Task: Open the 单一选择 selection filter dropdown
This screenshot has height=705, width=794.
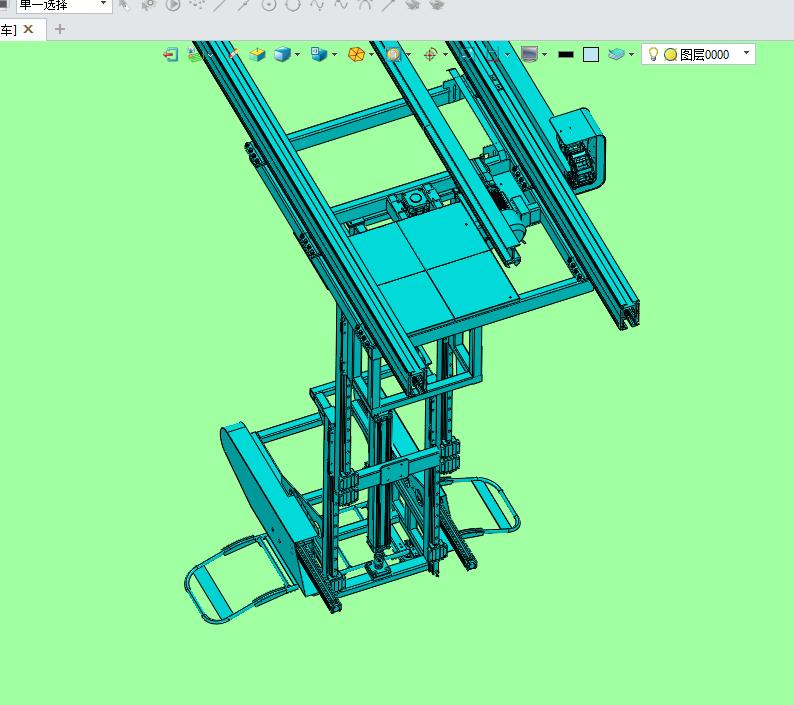Action: (x=63, y=5)
